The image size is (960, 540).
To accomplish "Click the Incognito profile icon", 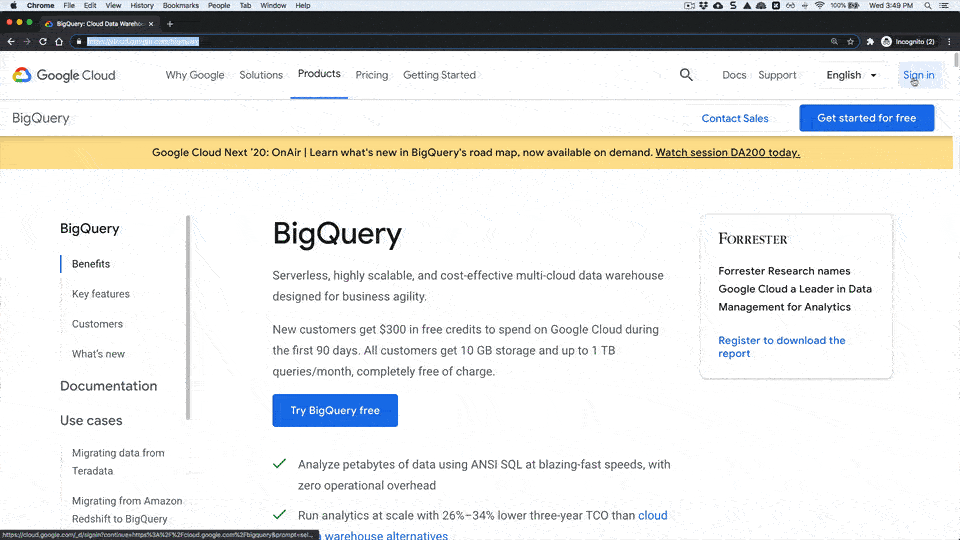I will (887, 42).
